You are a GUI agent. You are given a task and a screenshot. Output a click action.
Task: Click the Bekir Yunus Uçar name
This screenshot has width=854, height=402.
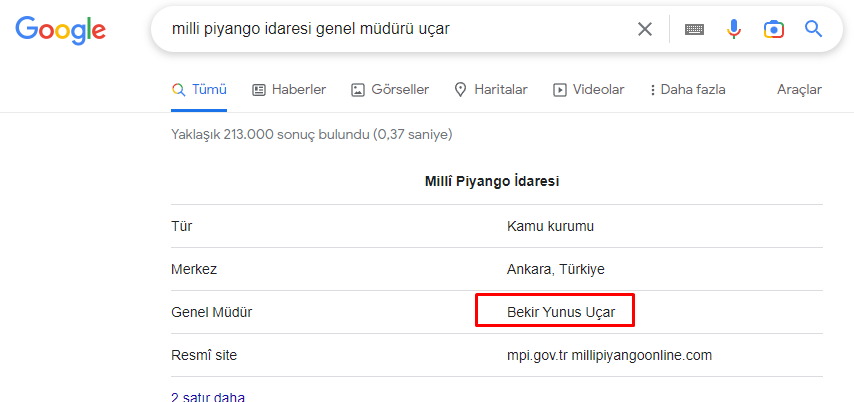click(x=560, y=312)
